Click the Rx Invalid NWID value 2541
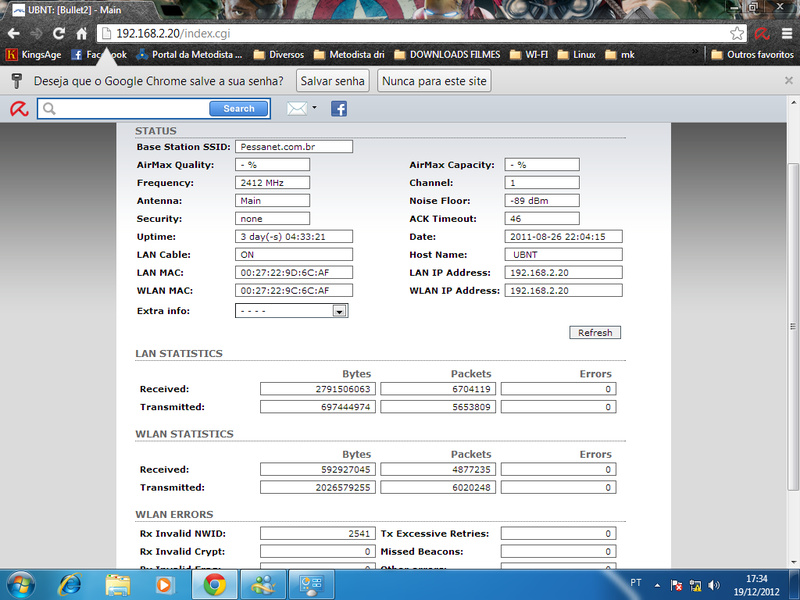This screenshot has height=600, width=800. point(318,534)
